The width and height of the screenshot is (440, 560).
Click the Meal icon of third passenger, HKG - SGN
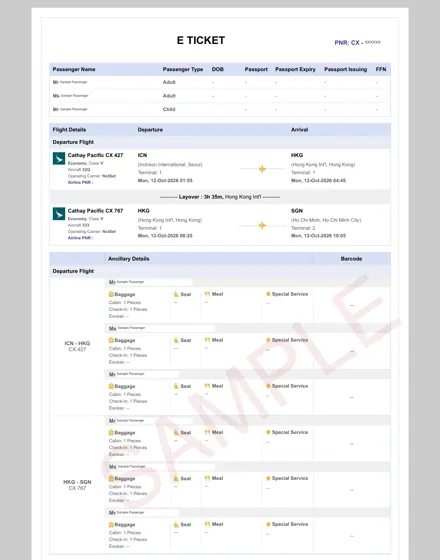[x=207, y=524]
